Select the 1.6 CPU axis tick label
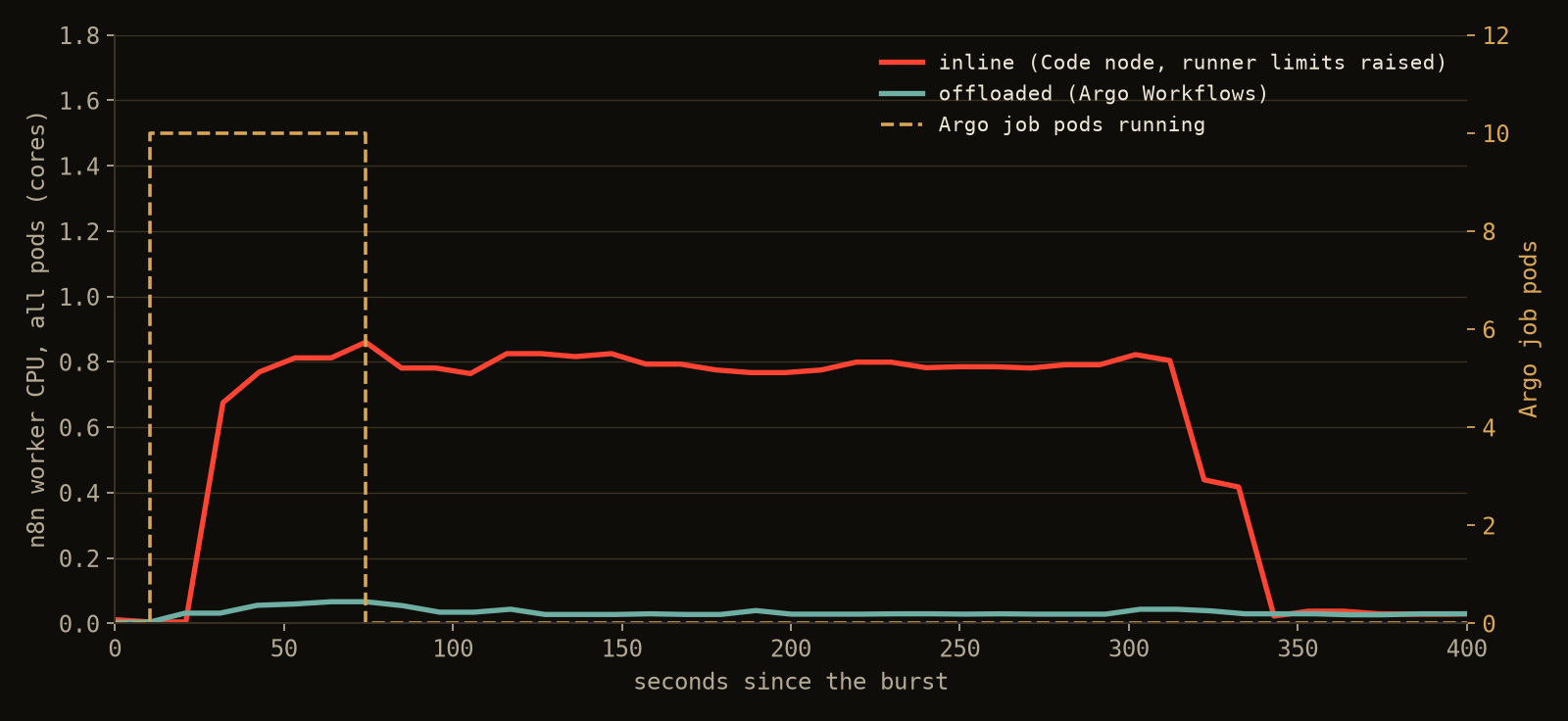 coord(80,101)
